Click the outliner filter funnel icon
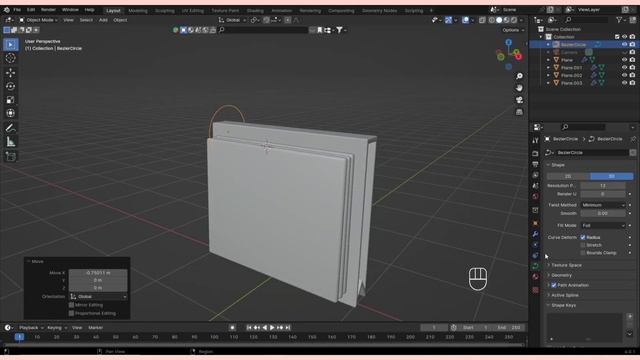Image resolution: width=640 pixels, height=360 pixels. pos(620,20)
